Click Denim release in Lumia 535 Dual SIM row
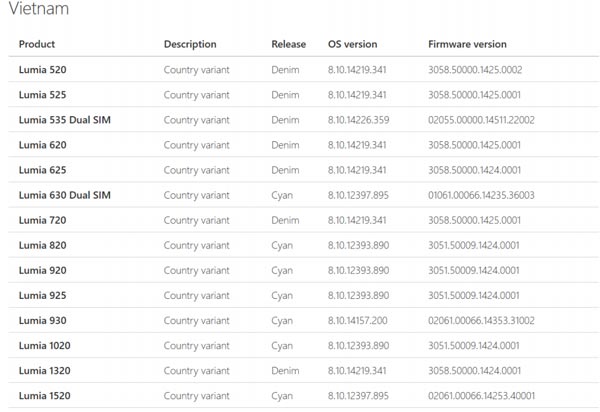Viewport: 600px width, 412px height. 285,120
